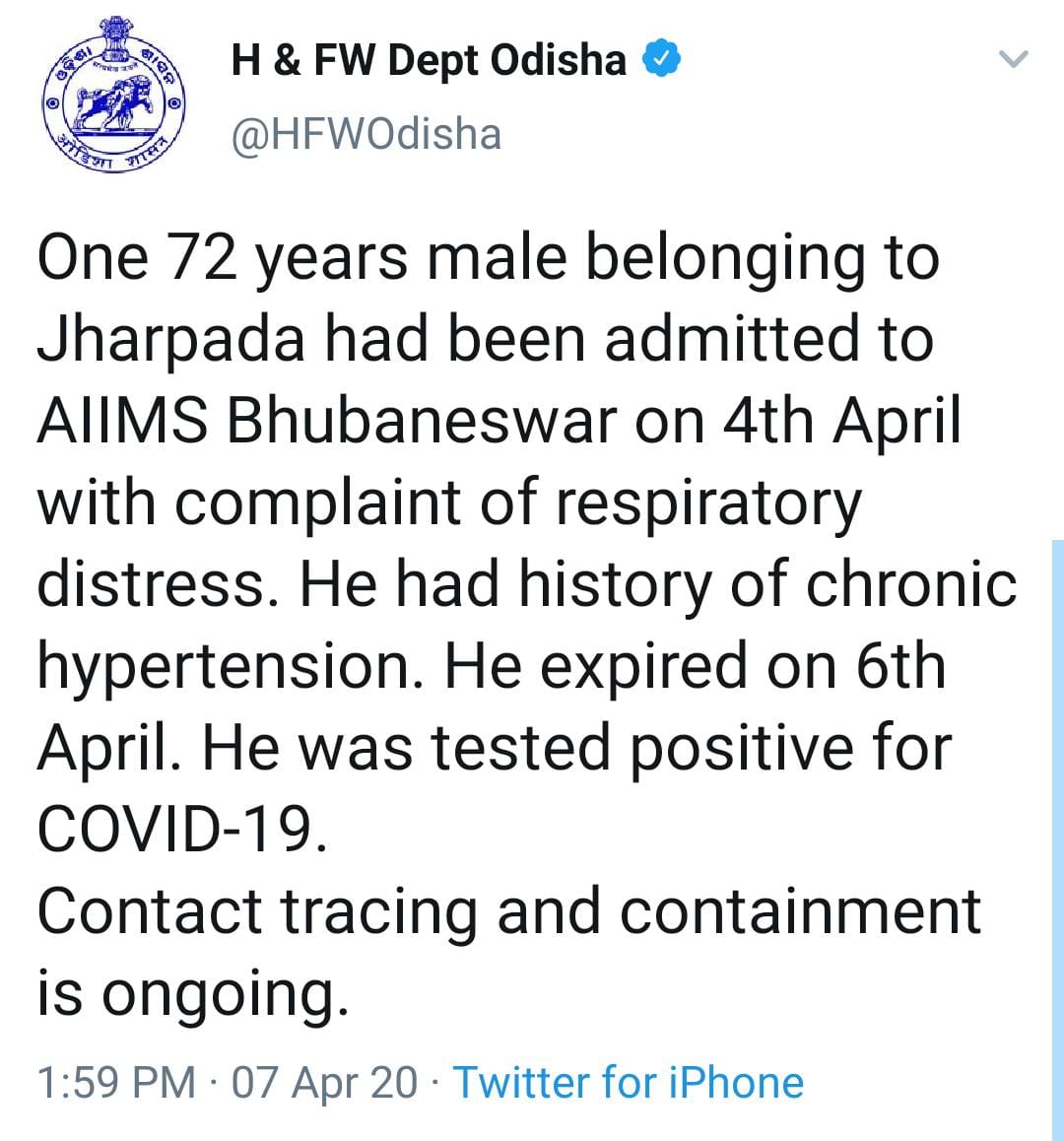This screenshot has width=1064, height=1141.
Task: Click the blue scrollbar on the right edge
Action: pos(1057,838)
